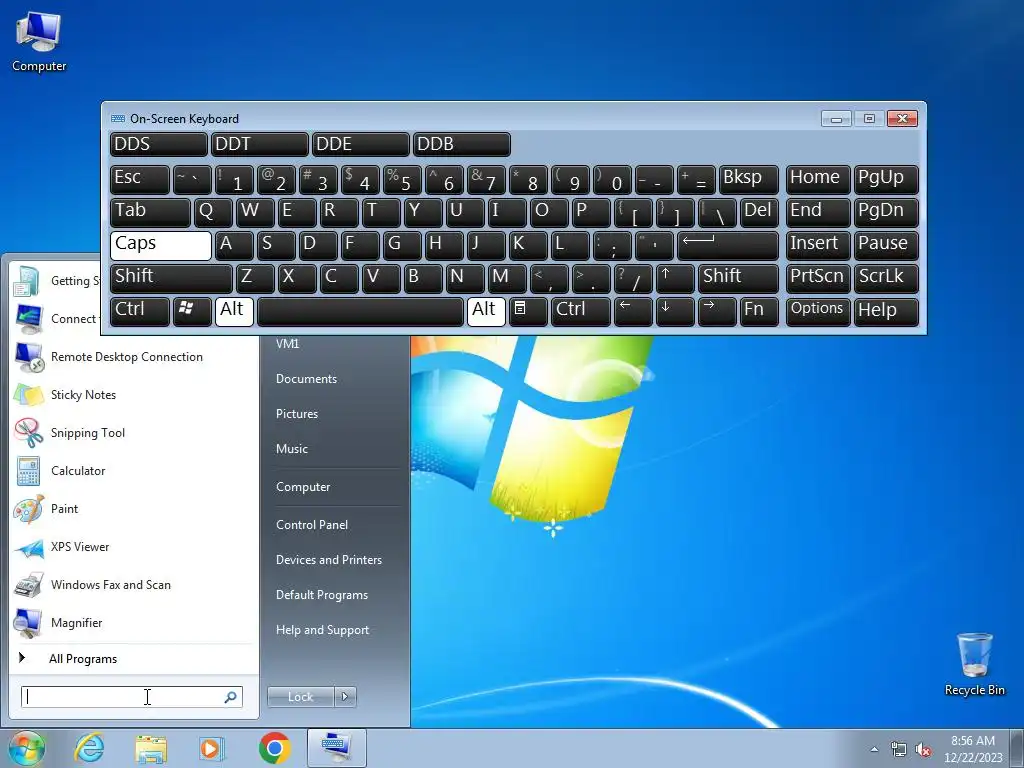The height and width of the screenshot is (768, 1024).
Task: Toggle the ScrLk key
Action: pos(886,279)
